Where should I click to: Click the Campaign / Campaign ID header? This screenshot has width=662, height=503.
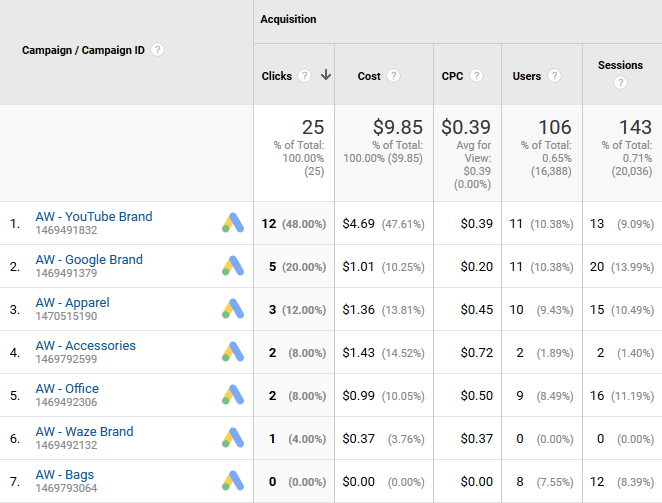pos(83,50)
